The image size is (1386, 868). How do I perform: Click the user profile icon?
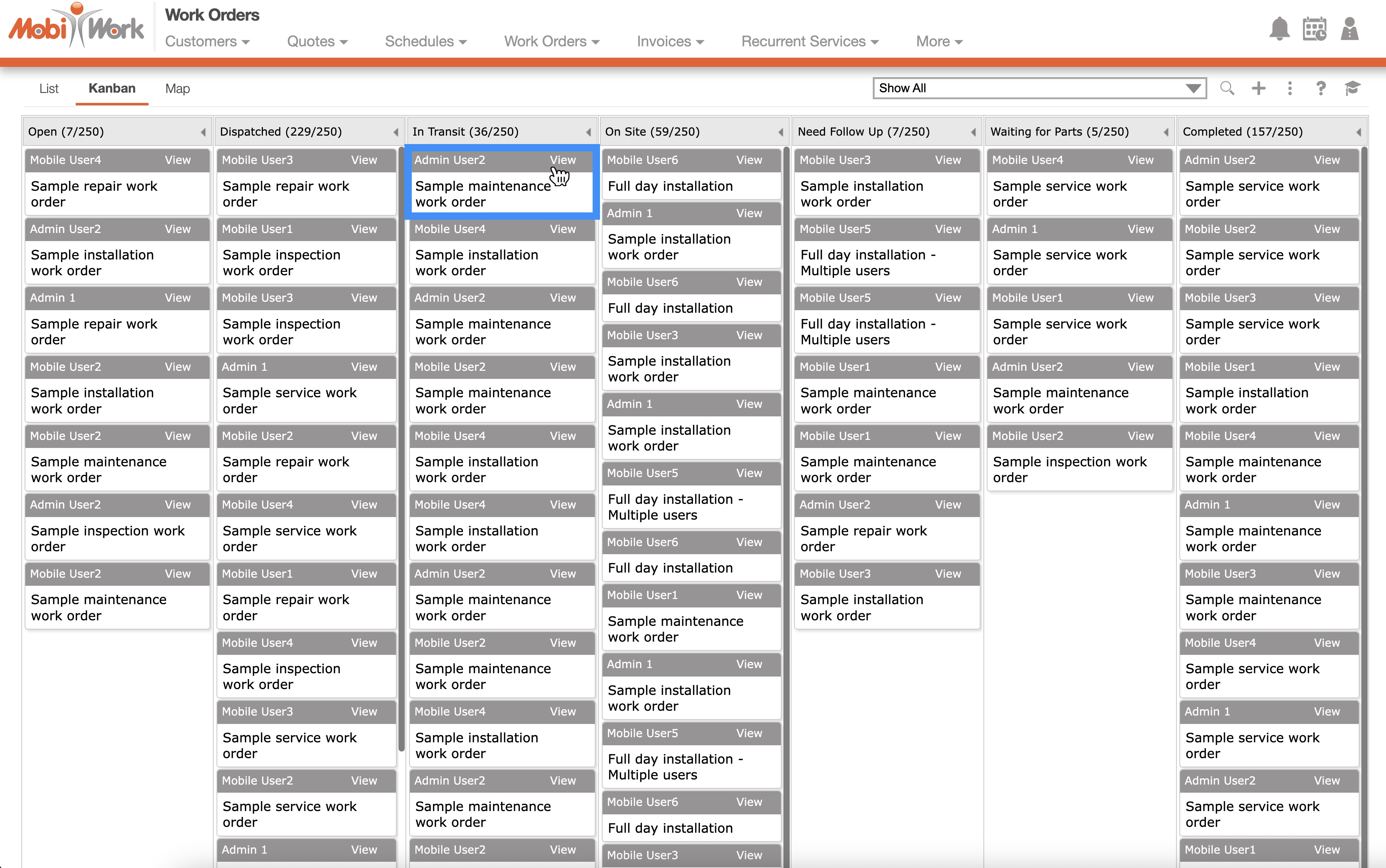pos(1349,29)
